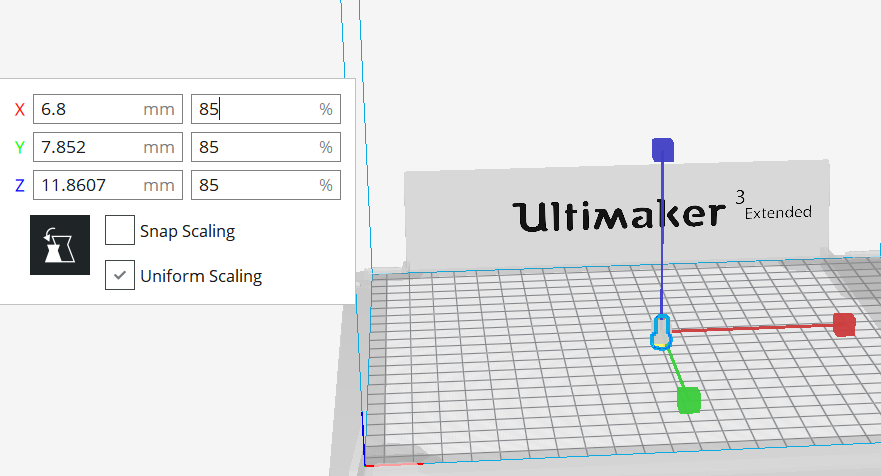This screenshot has height=476, width=881.
Task: Click the X scale percentage field
Action: (x=266, y=109)
